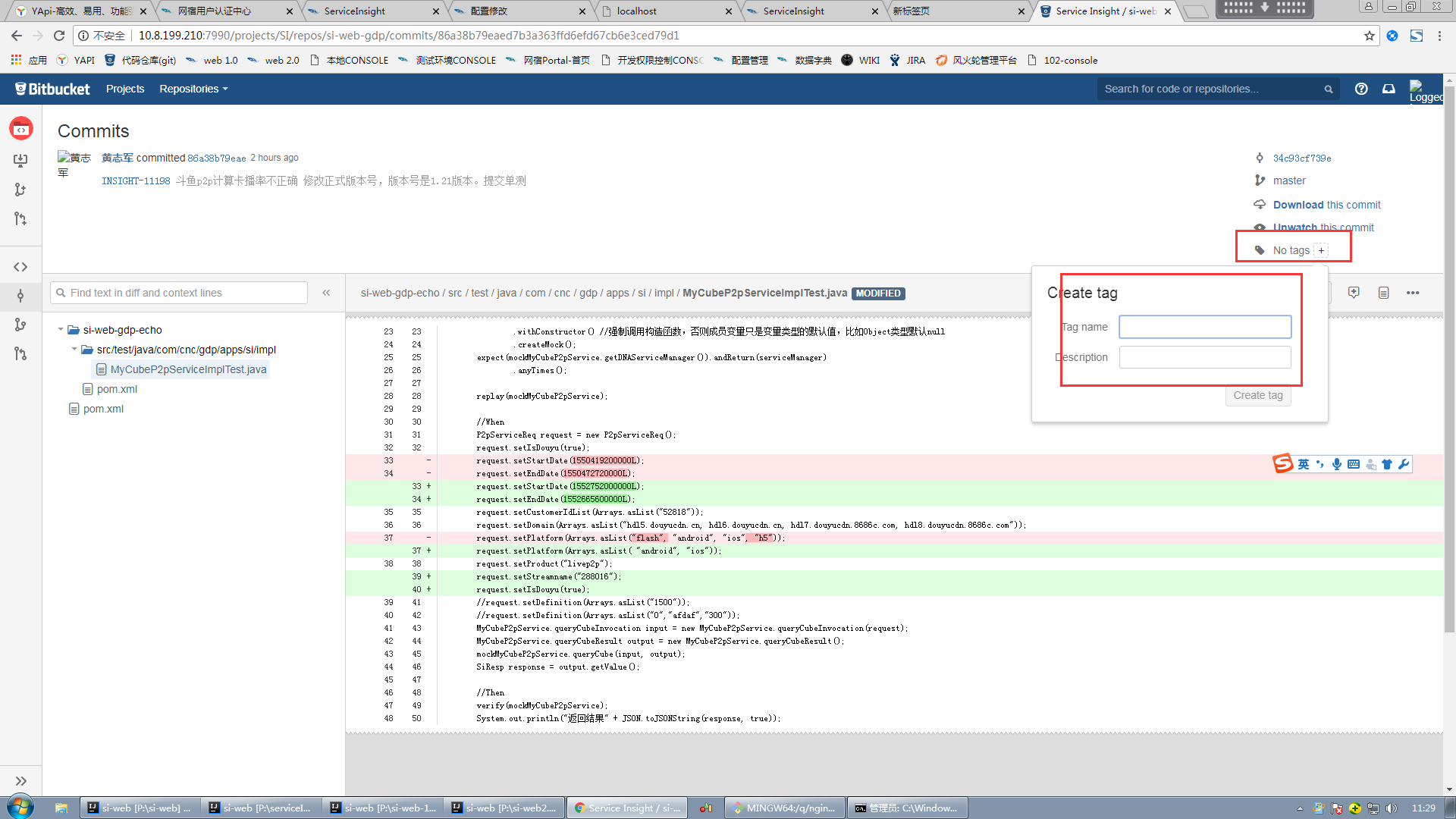This screenshot has height=819, width=1456.
Task: Click the plus icon beside No tags
Action: 1321,250
